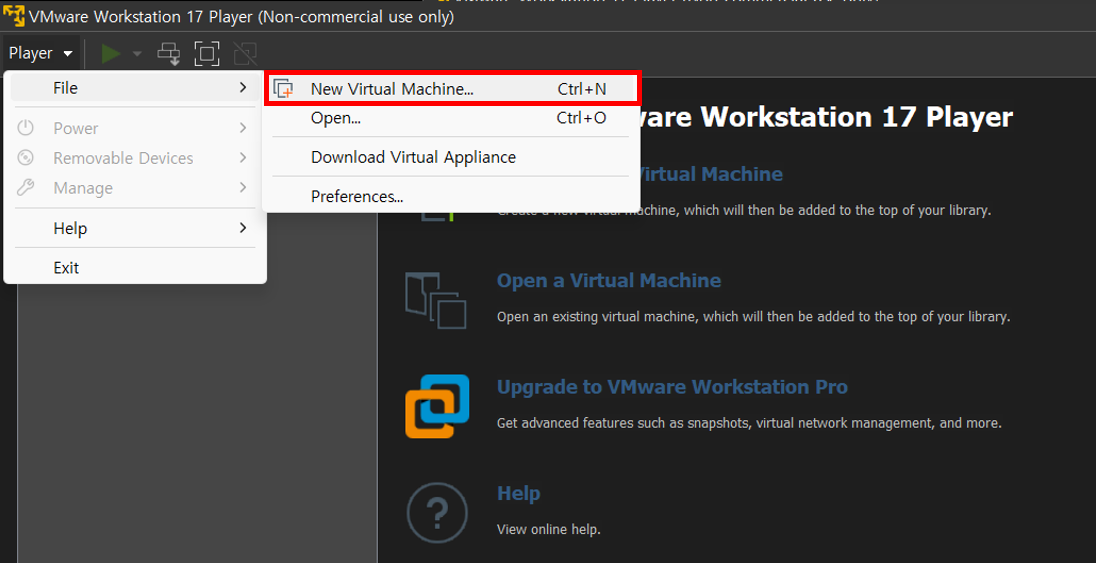The height and width of the screenshot is (563, 1096).
Task: Click the Manage wrench icon
Action: point(26,188)
